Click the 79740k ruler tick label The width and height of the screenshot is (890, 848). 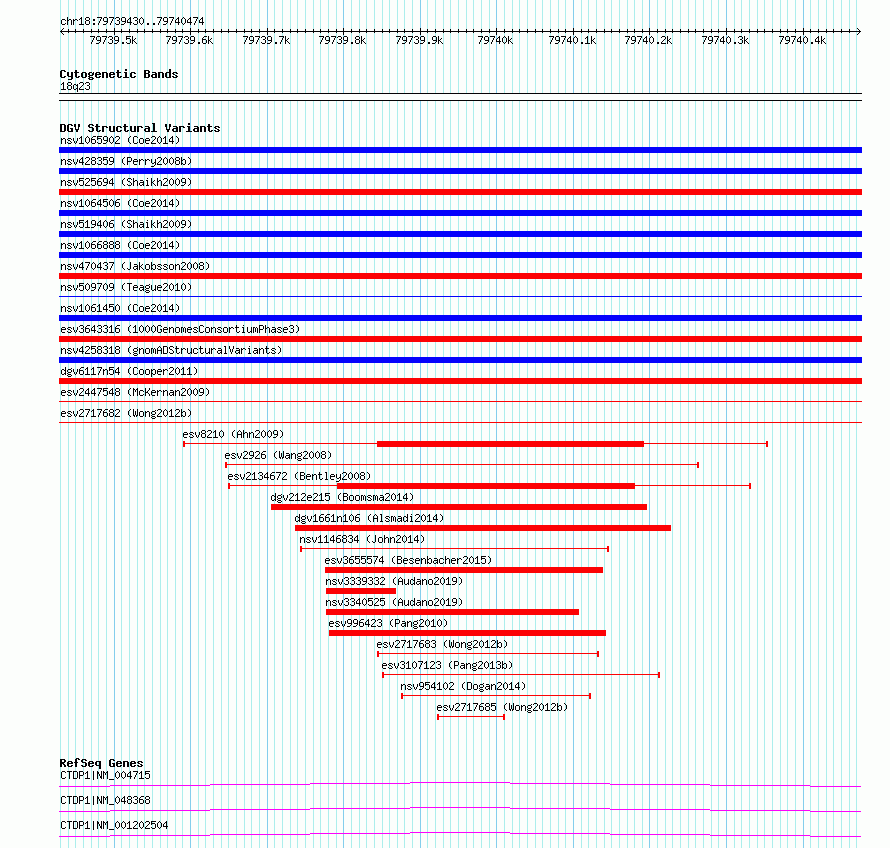coord(495,40)
